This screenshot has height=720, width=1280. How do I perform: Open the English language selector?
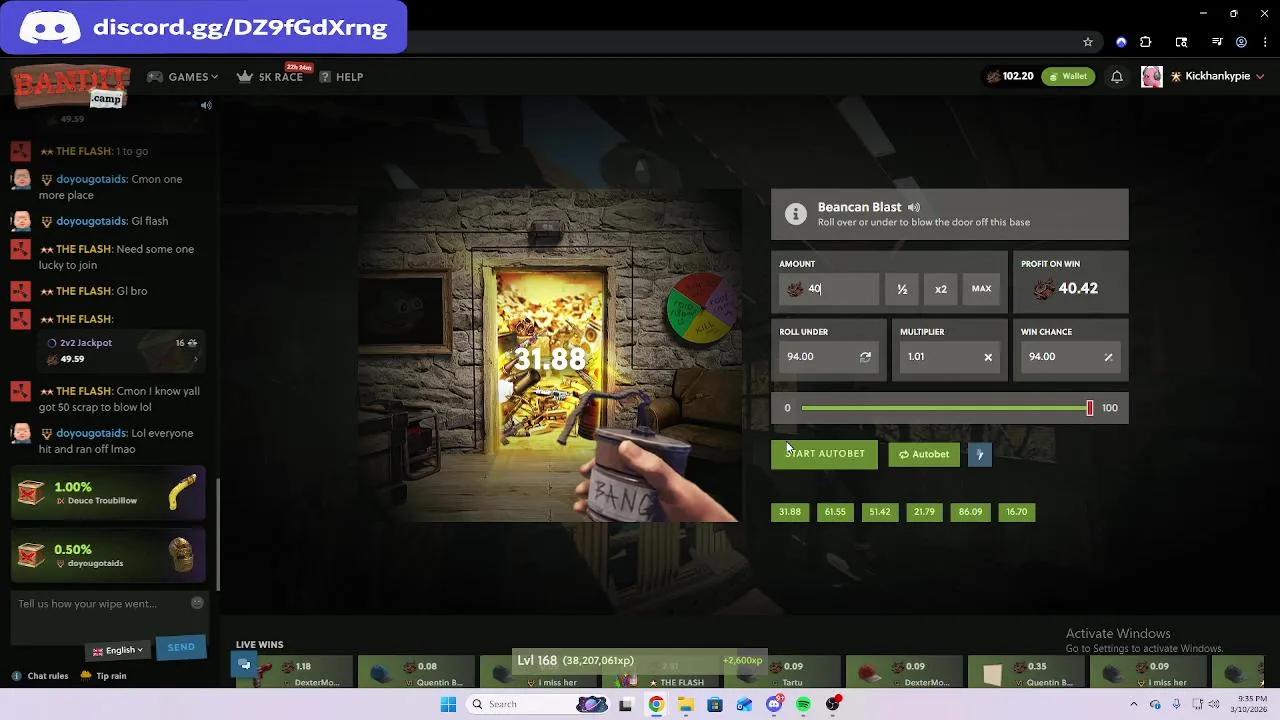click(117, 650)
